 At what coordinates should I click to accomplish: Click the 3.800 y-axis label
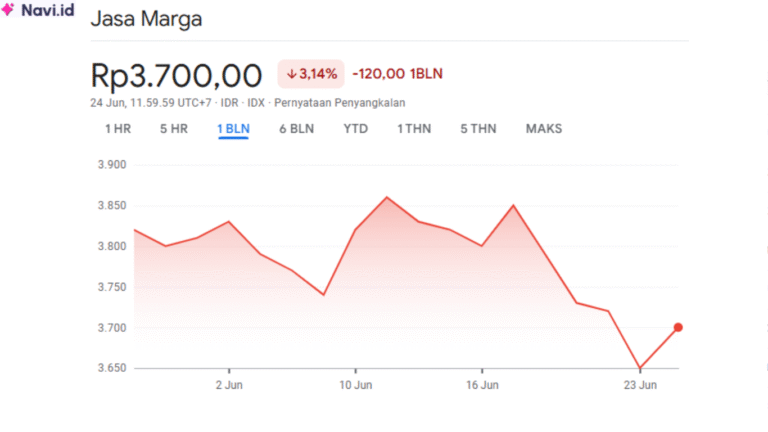112,246
